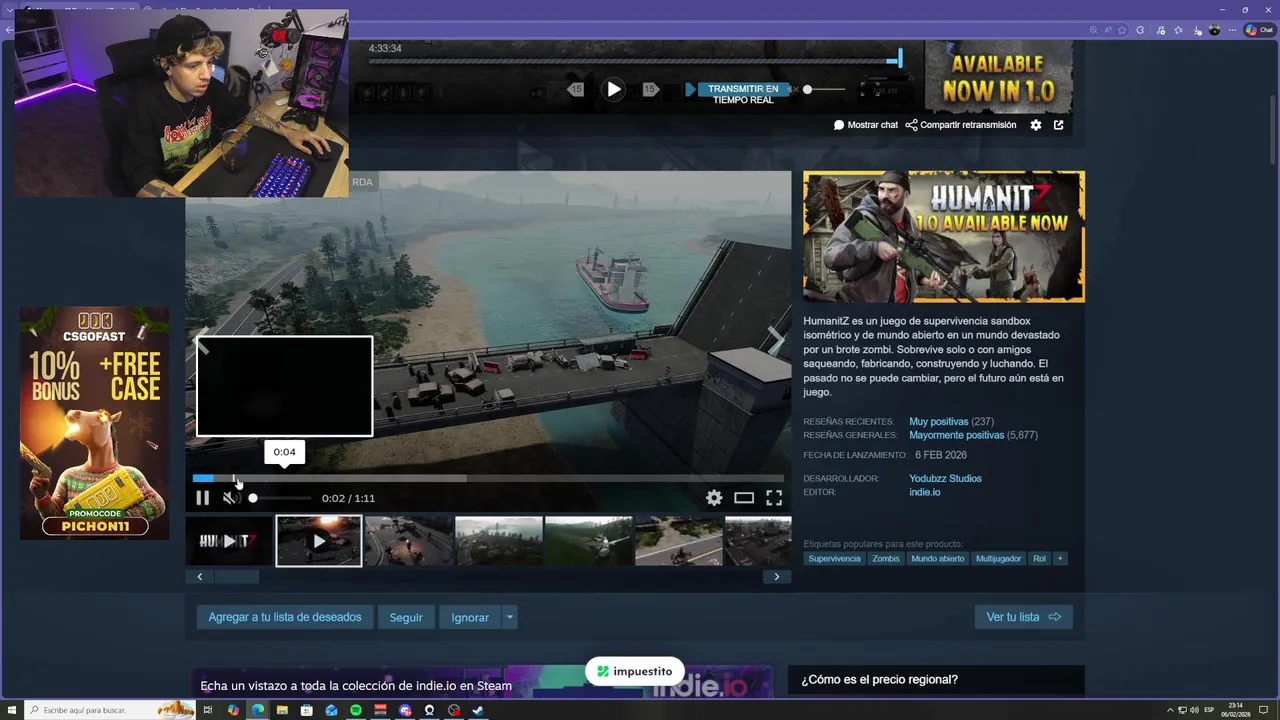Seek on the trailer progress bar
This screenshot has width=1280, height=720.
coord(488,478)
